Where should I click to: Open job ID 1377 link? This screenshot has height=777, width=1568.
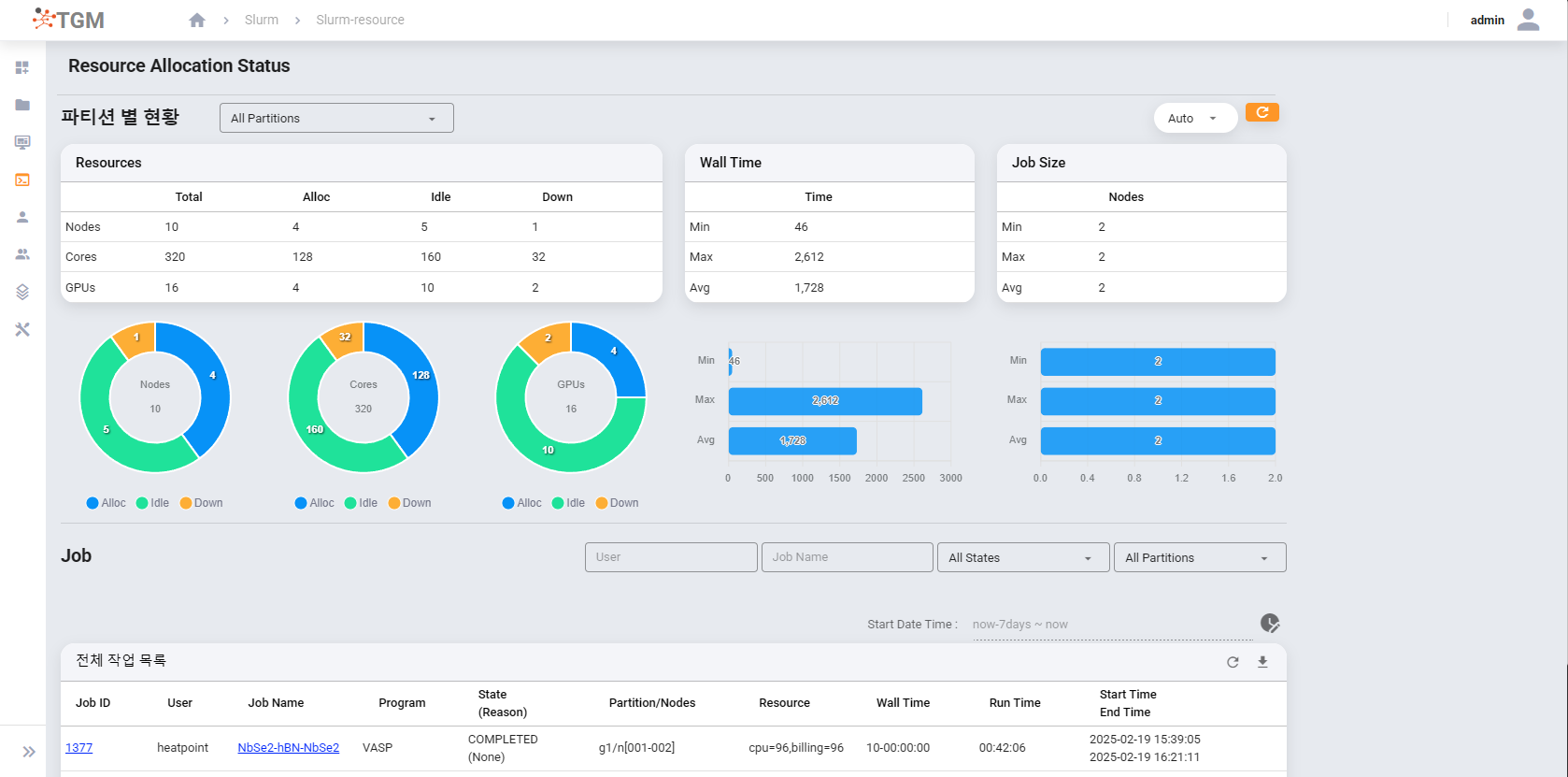pos(78,748)
